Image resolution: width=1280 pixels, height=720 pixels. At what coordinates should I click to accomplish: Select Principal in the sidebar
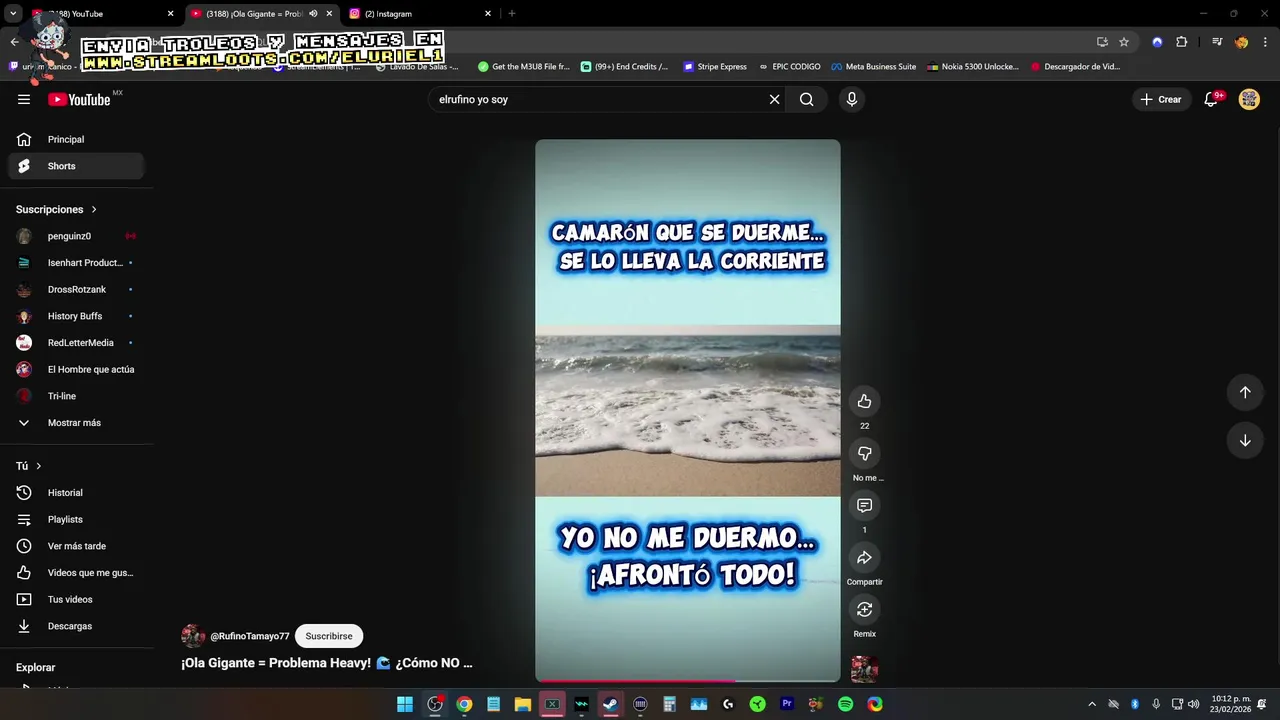(x=76, y=139)
